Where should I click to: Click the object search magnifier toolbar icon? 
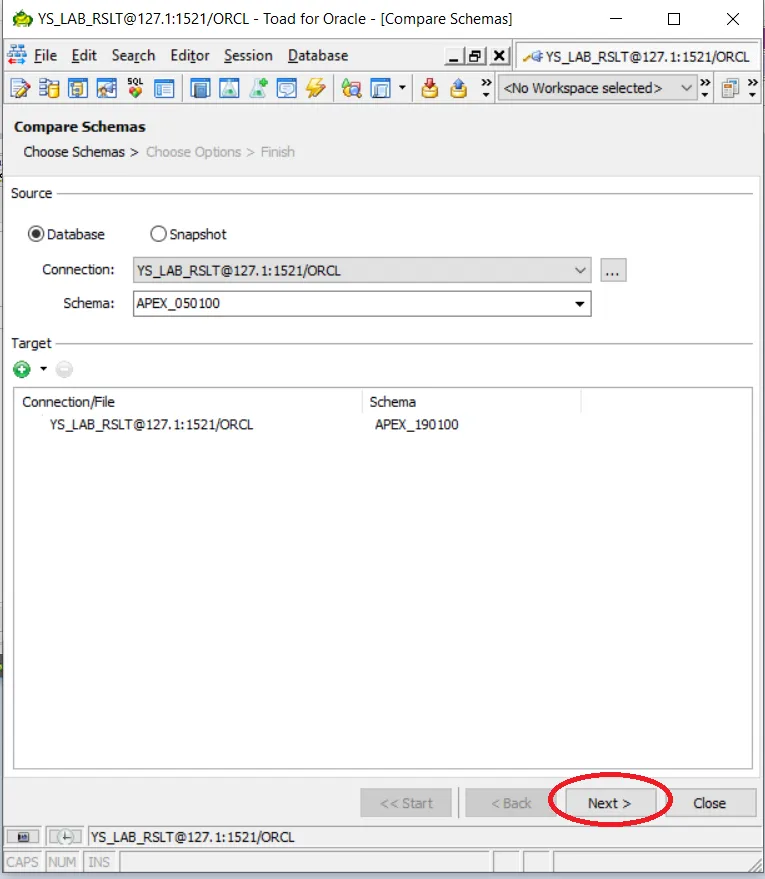[351, 89]
